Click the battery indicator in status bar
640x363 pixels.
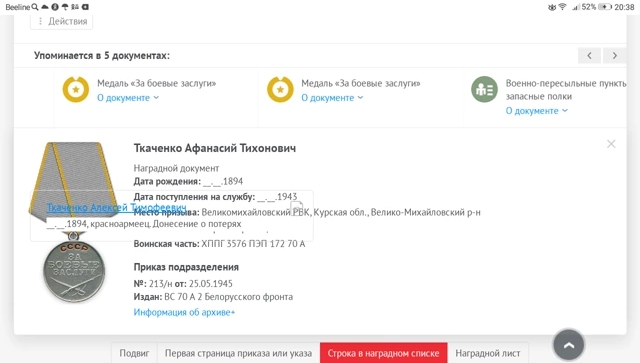coord(604,7)
